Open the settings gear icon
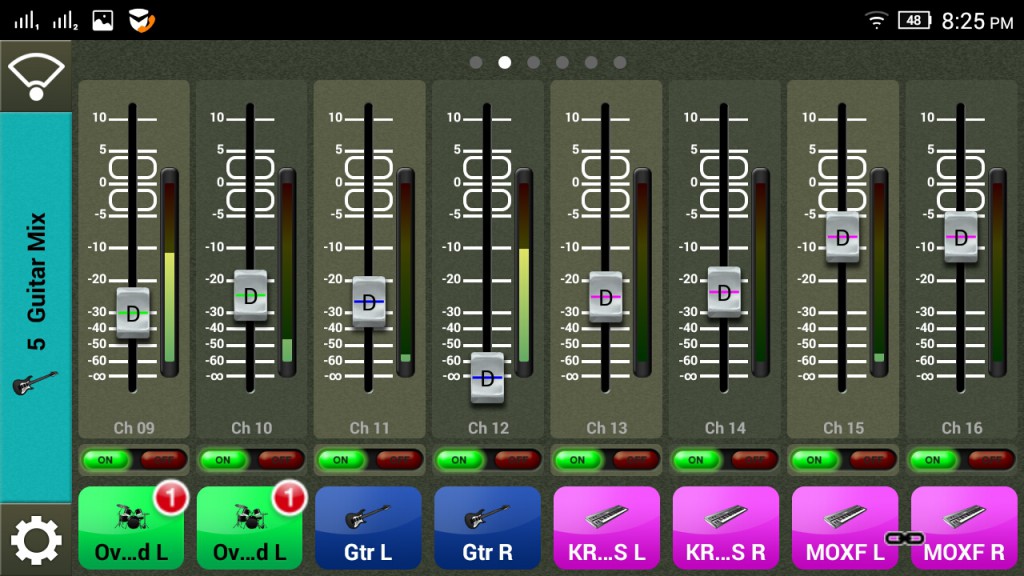 click(36, 540)
